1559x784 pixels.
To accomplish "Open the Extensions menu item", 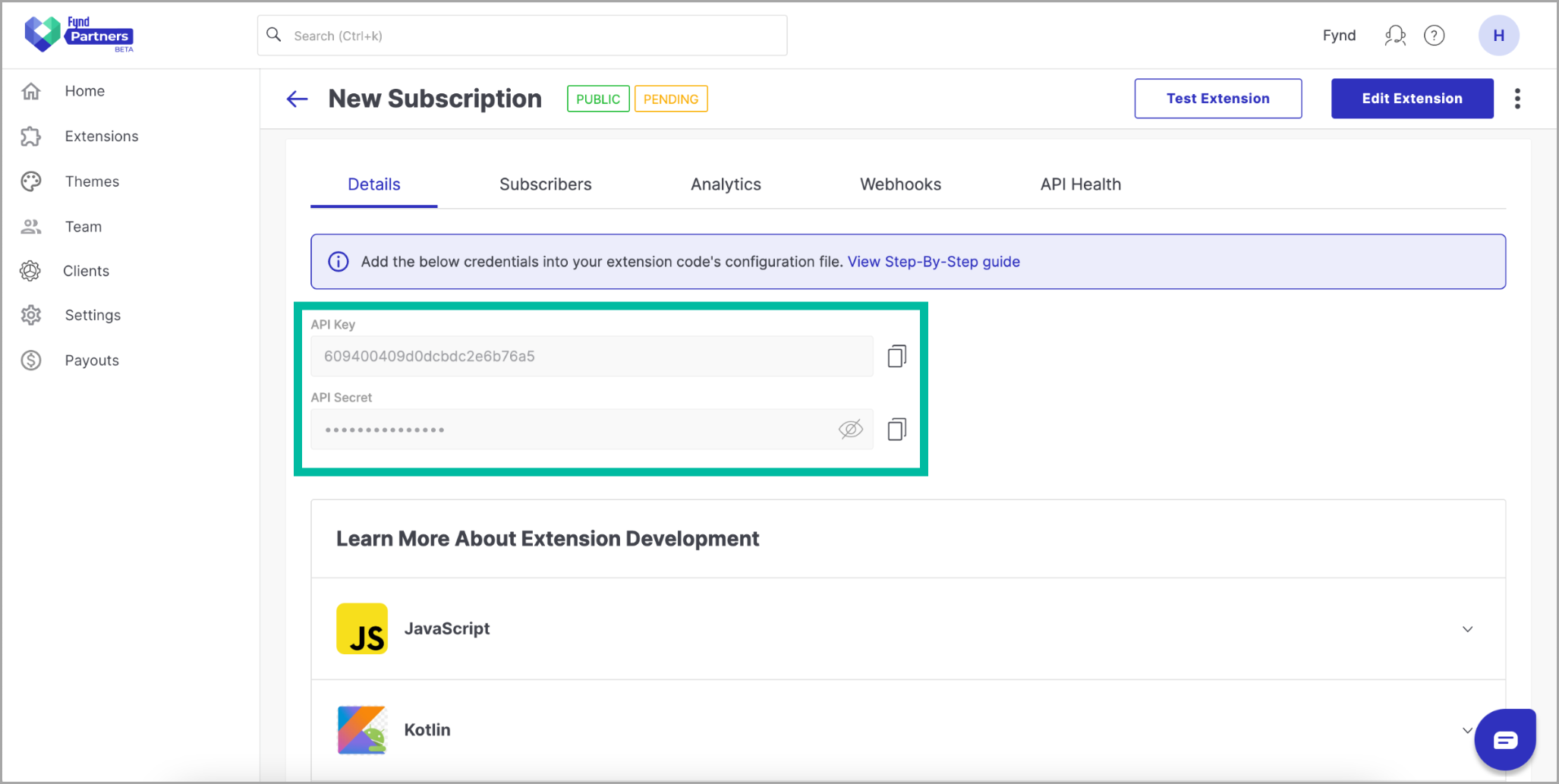I will [x=102, y=137].
